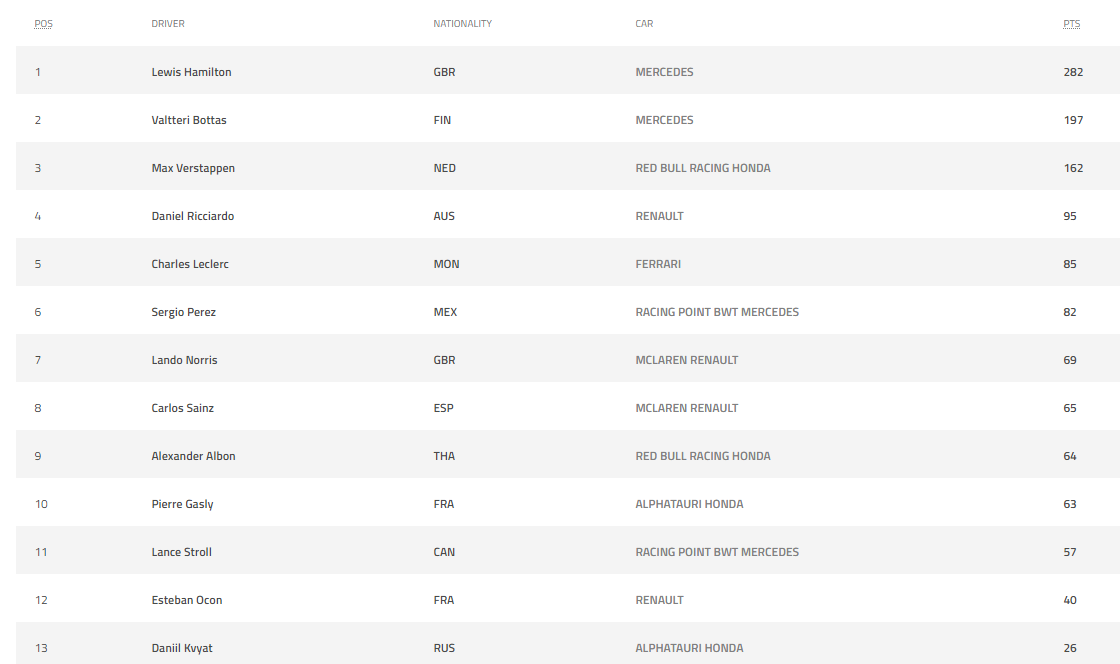
Task: Click MERCEDES team link for Hamilton
Action: pyautogui.click(x=664, y=72)
